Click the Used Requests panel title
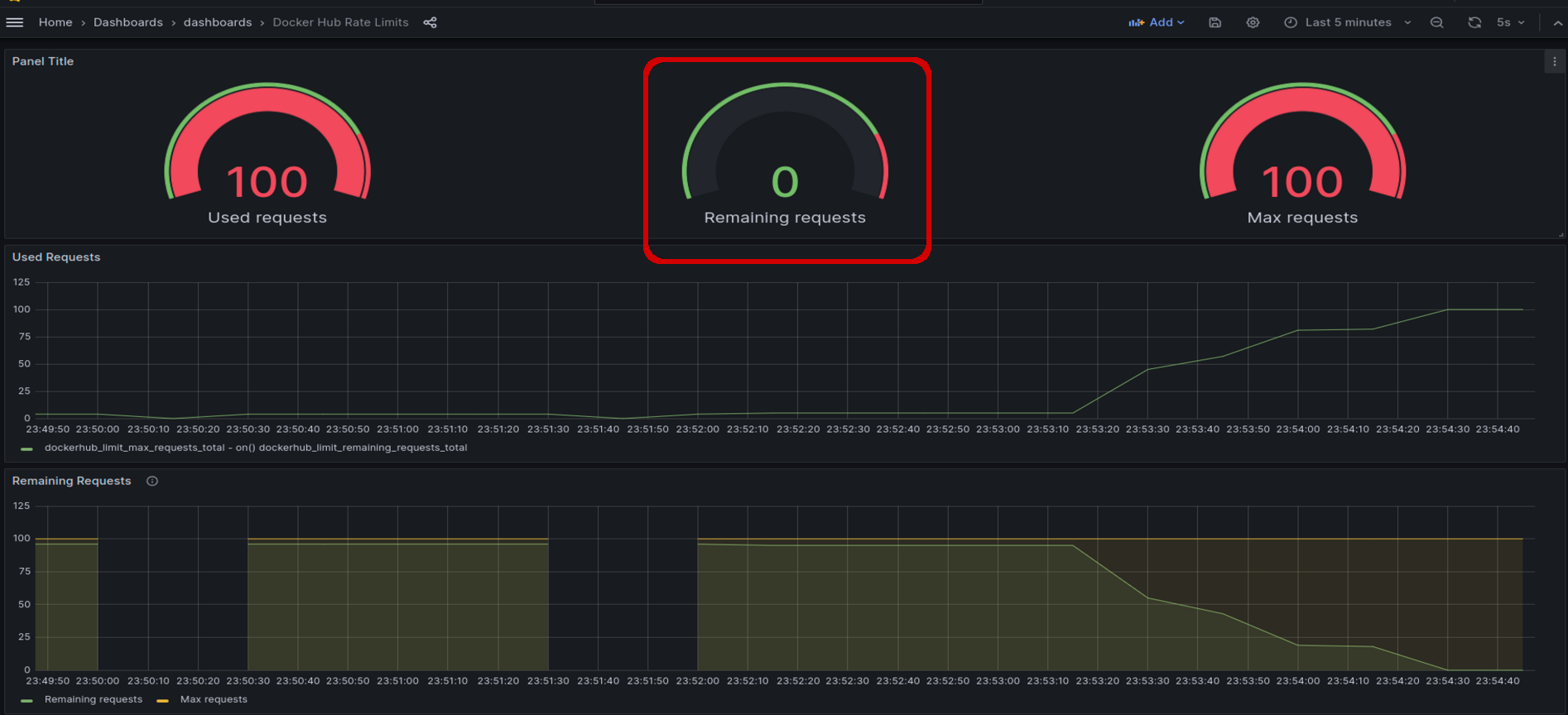 56,257
